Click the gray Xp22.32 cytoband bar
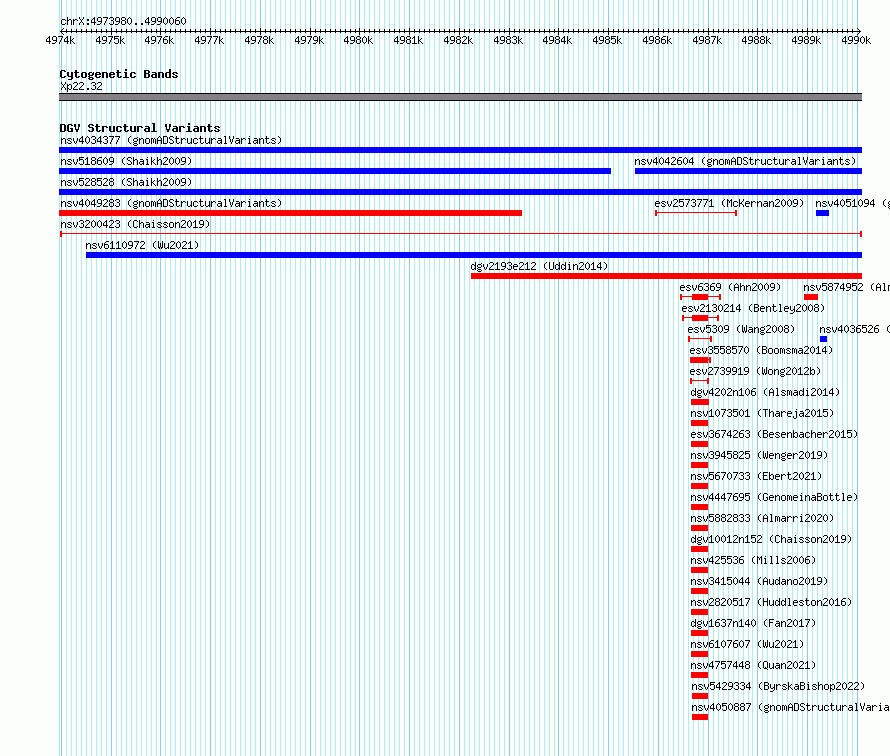The width and height of the screenshot is (890, 756). (x=460, y=97)
